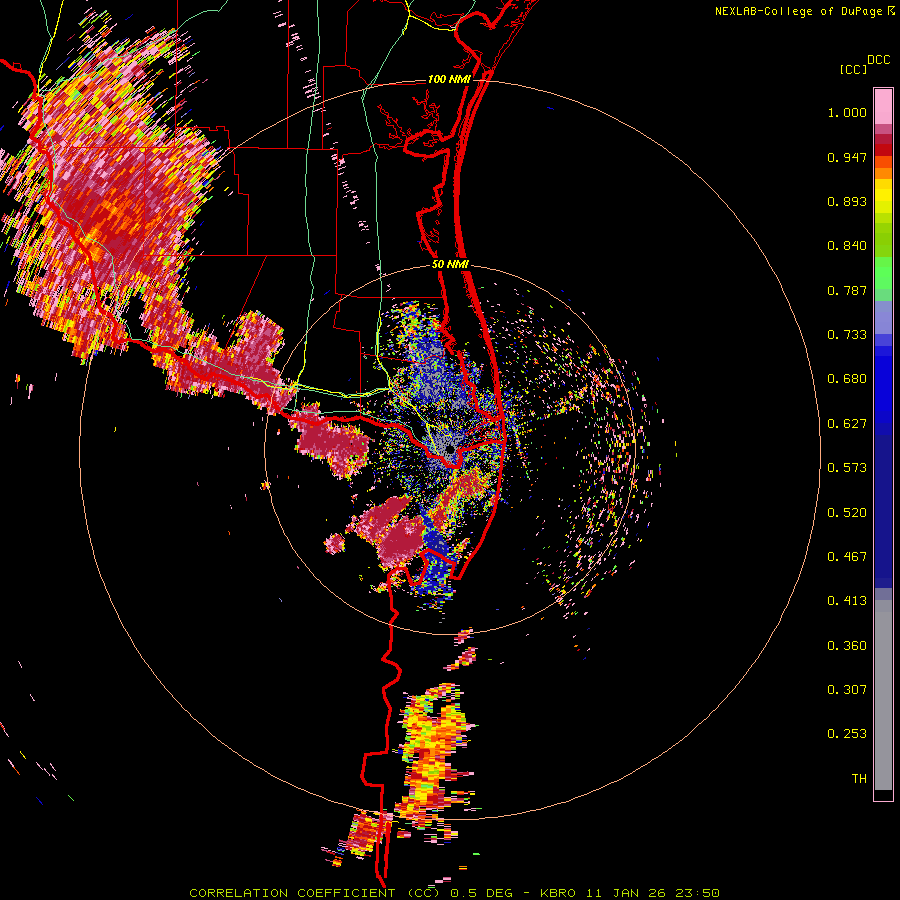Screen dimensions: 900x900
Task: Pick the gray band of the color bar
Action: click(x=883, y=695)
